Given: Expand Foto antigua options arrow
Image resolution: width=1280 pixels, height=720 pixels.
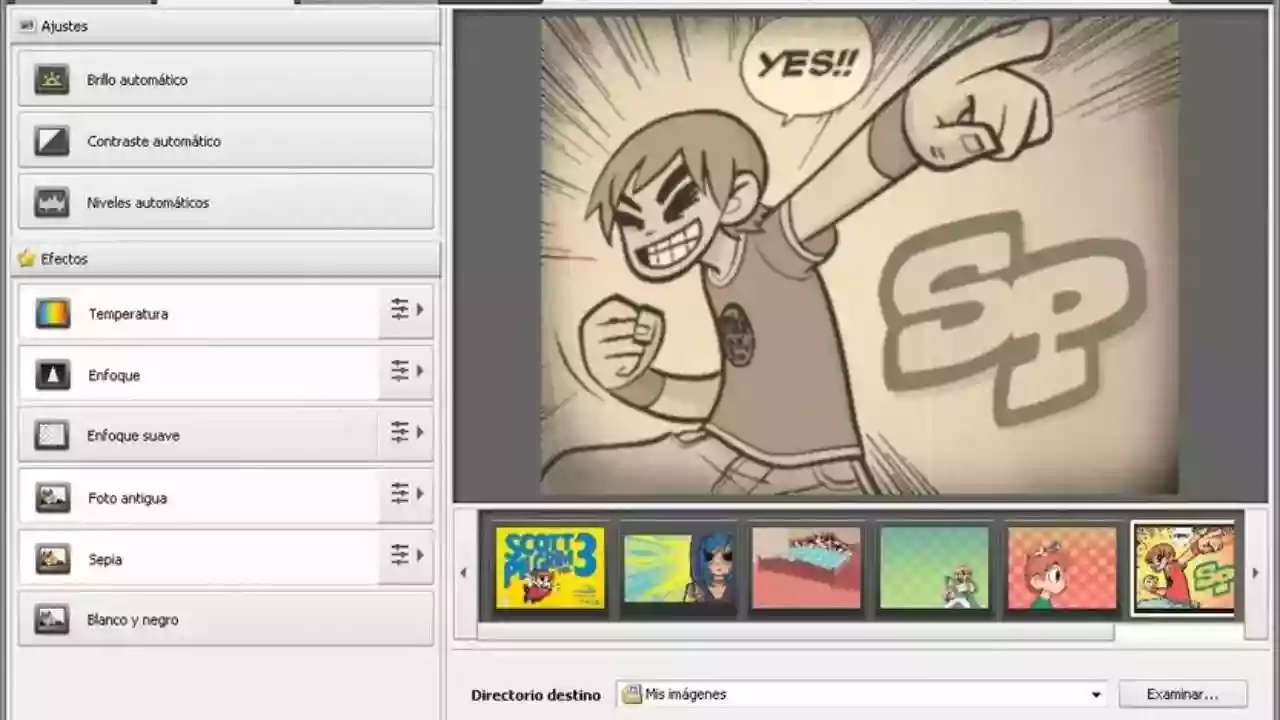Looking at the screenshot, I should [421, 493].
